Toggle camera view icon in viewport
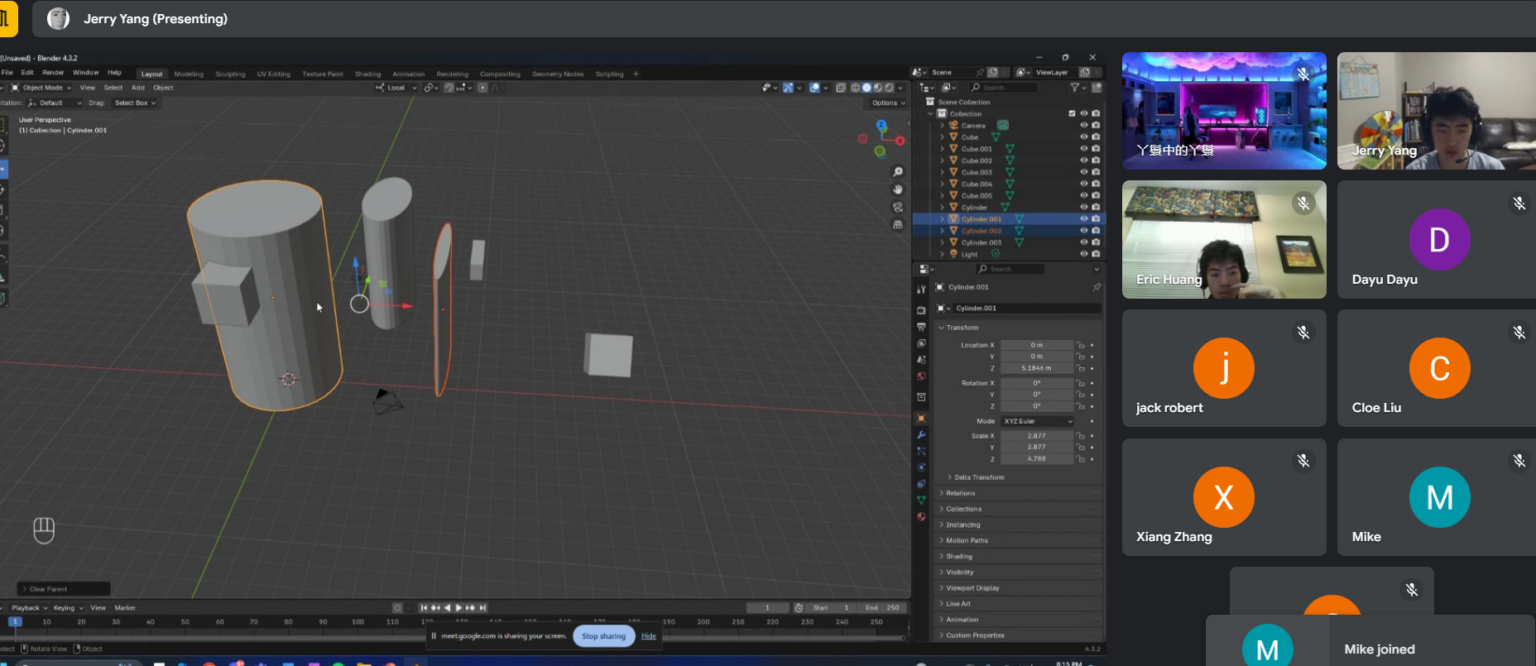Viewport: 1536px width, 666px height. click(898, 207)
